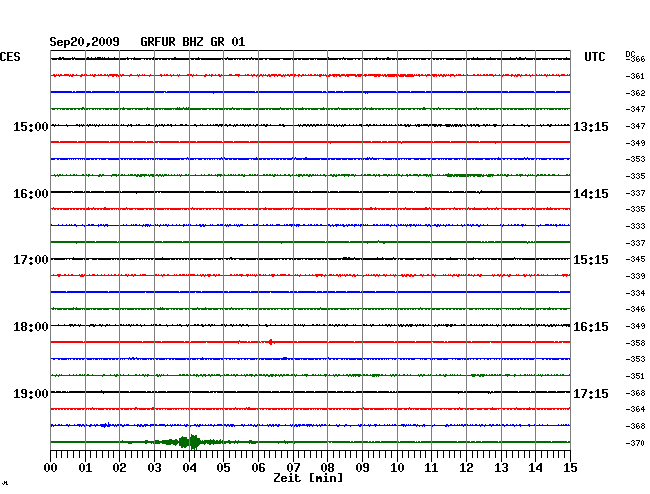Viewport: 650px width, 494px height.
Task: Click the DC offset value '-361'
Action: [635, 76]
